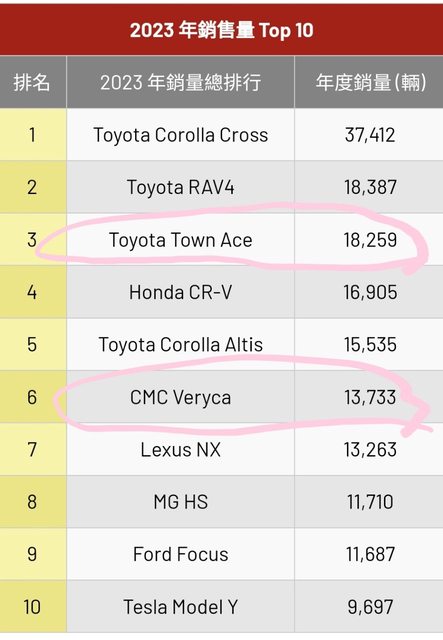Viewport: 443px width, 640px height.
Task: Select the circled Toyota Town Ace entry
Action: pyautogui.click(x=180, y=240)
